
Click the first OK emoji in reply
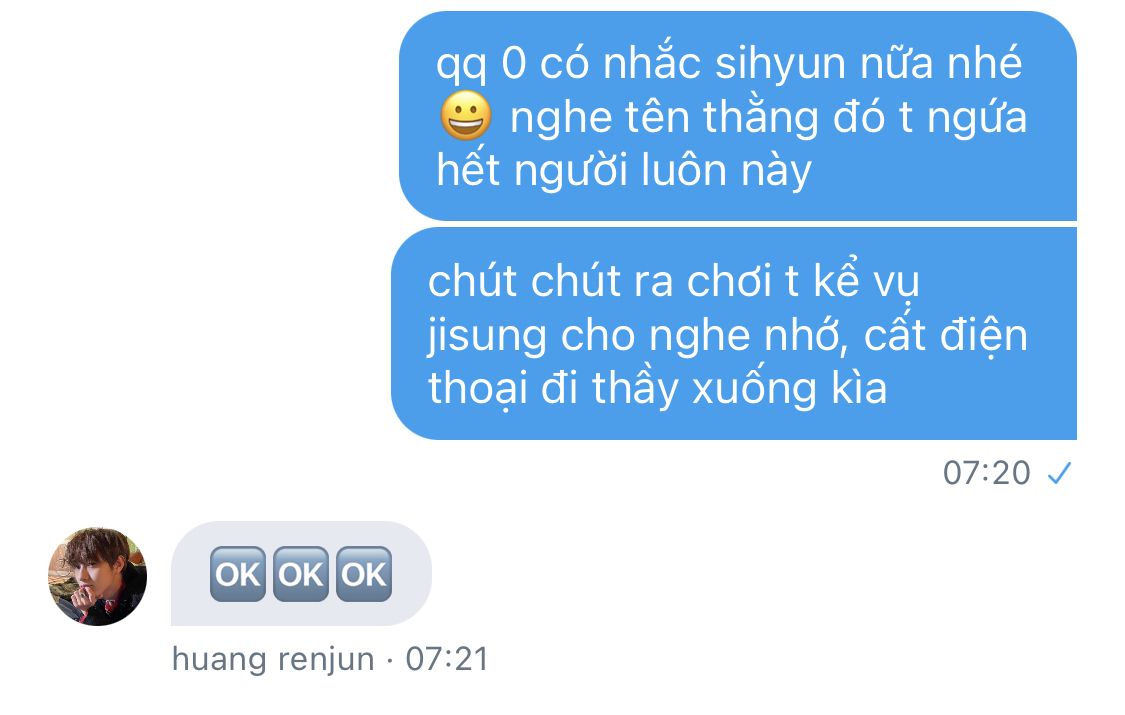click(x=237, y=574)
